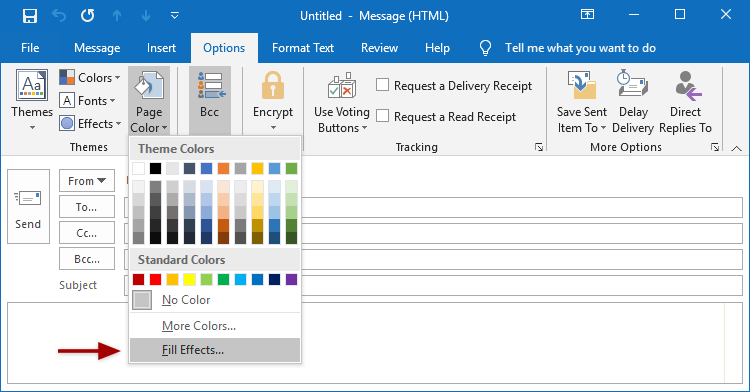Open the Themes gallery button
Image resolution: width=750 pixels, height=392 pixels.
(x=32, y=100)
